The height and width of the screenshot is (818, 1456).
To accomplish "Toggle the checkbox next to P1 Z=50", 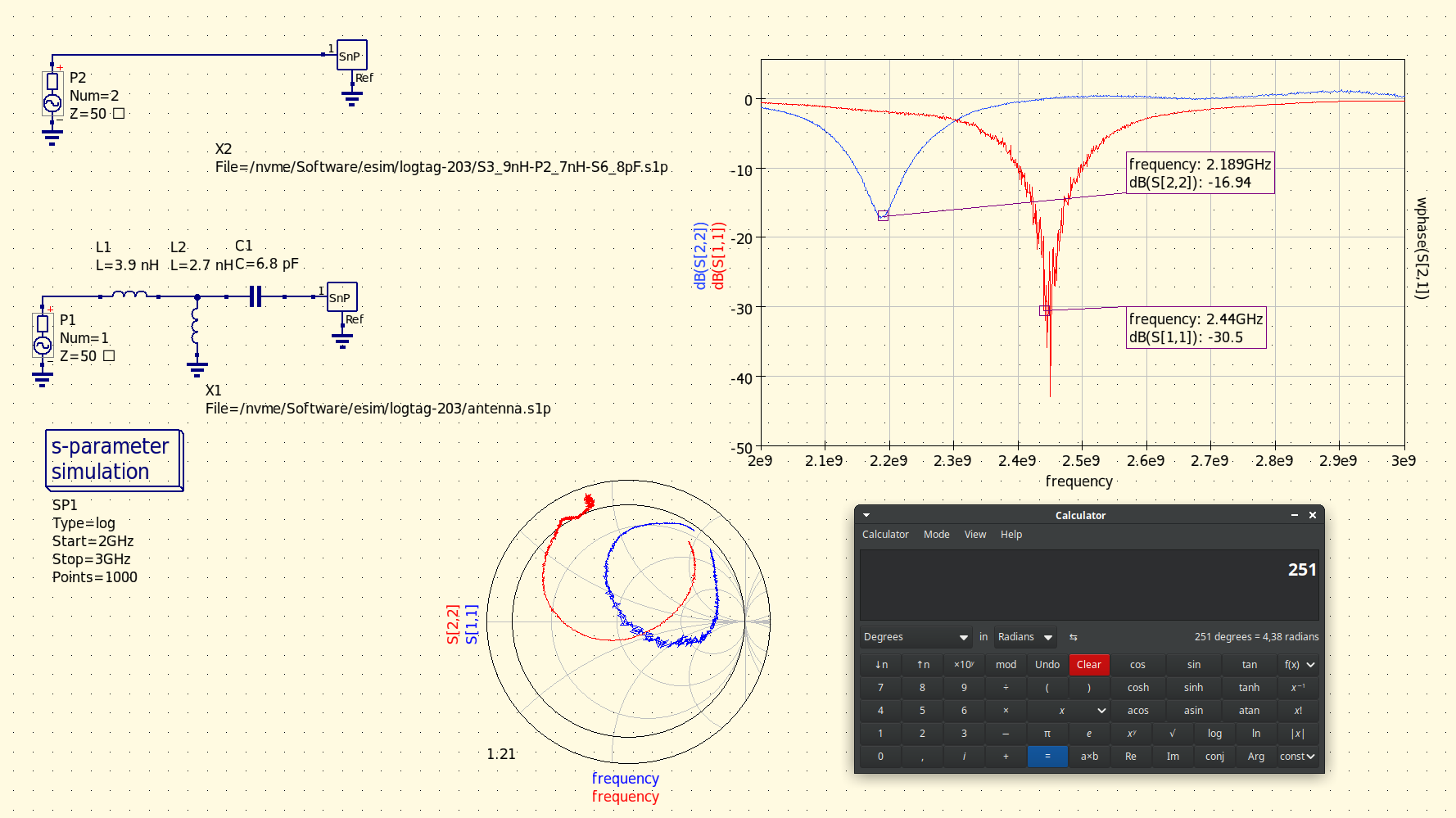I will [109, 355].
